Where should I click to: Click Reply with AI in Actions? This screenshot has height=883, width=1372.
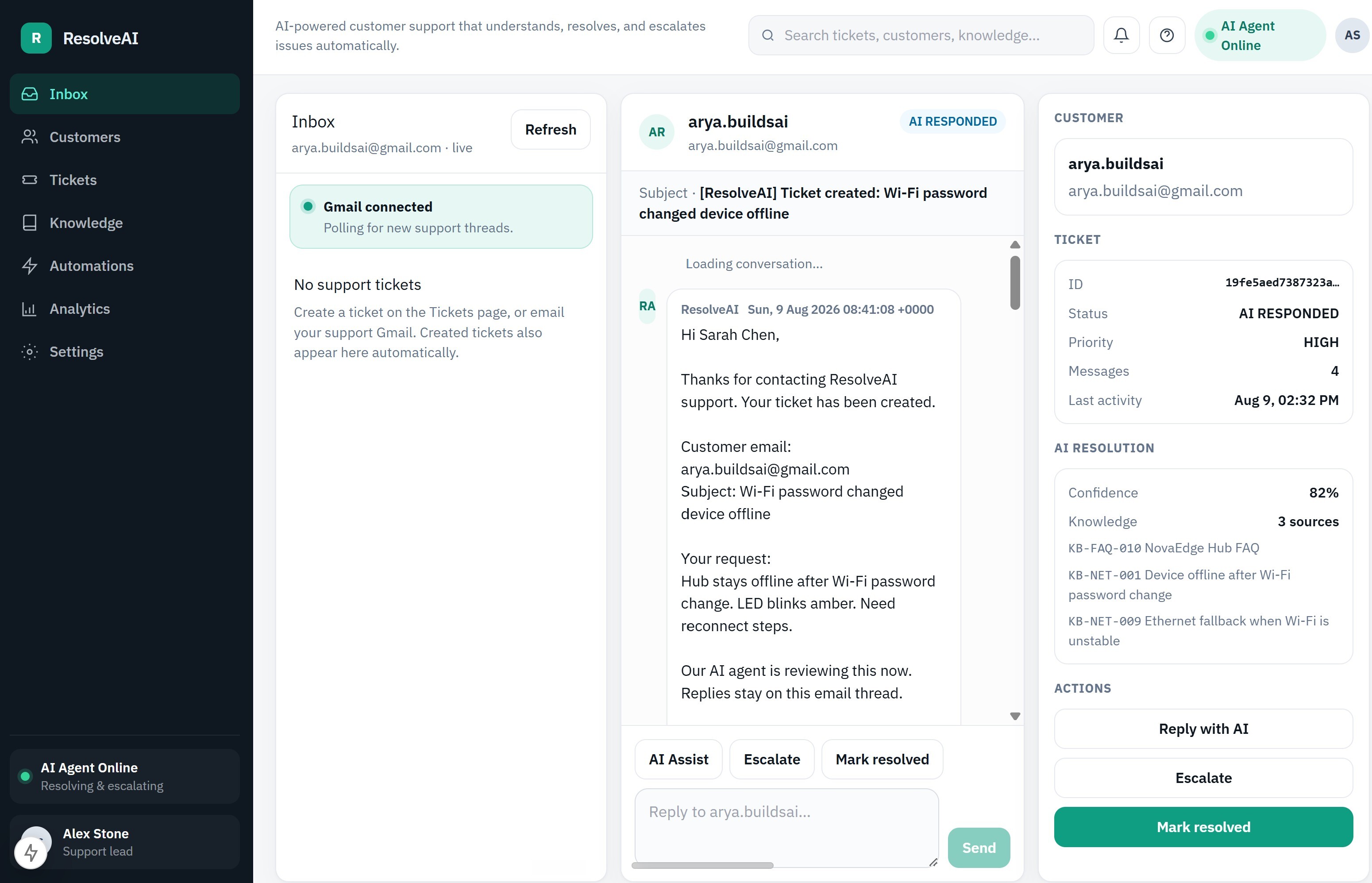[1203, 729]
